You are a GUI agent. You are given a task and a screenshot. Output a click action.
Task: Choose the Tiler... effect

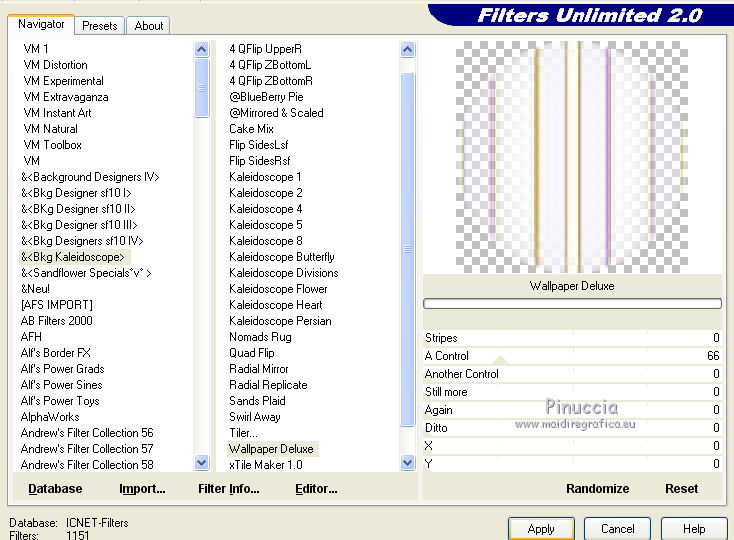pyautogui.click(x=243, y=433)
